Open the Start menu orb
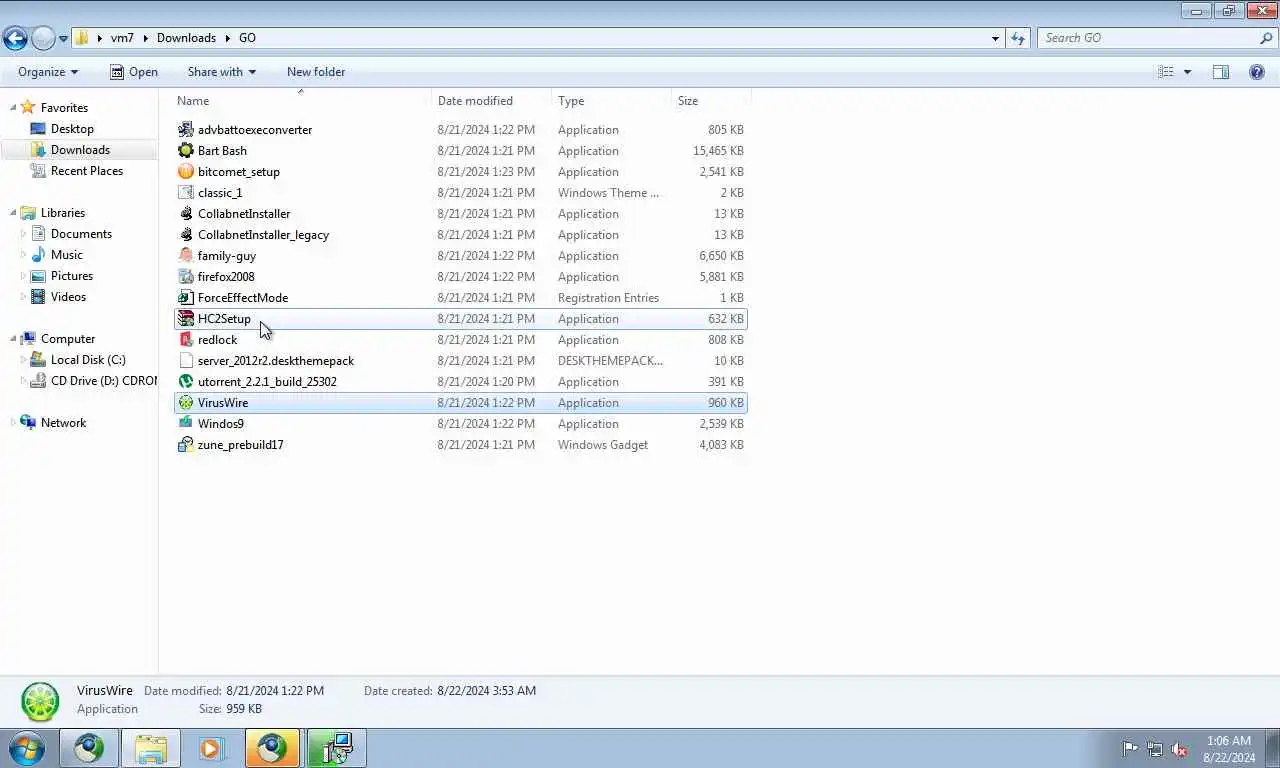1280x768 pixels. click(26, 748)
